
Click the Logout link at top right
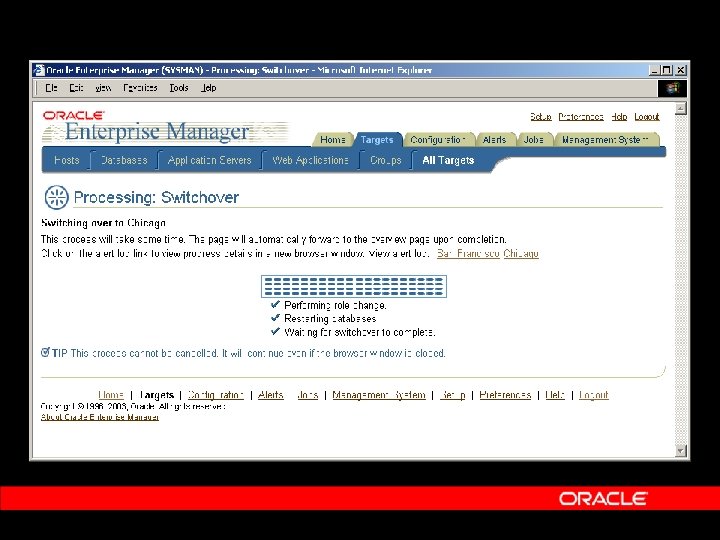(x=647, y=117)
